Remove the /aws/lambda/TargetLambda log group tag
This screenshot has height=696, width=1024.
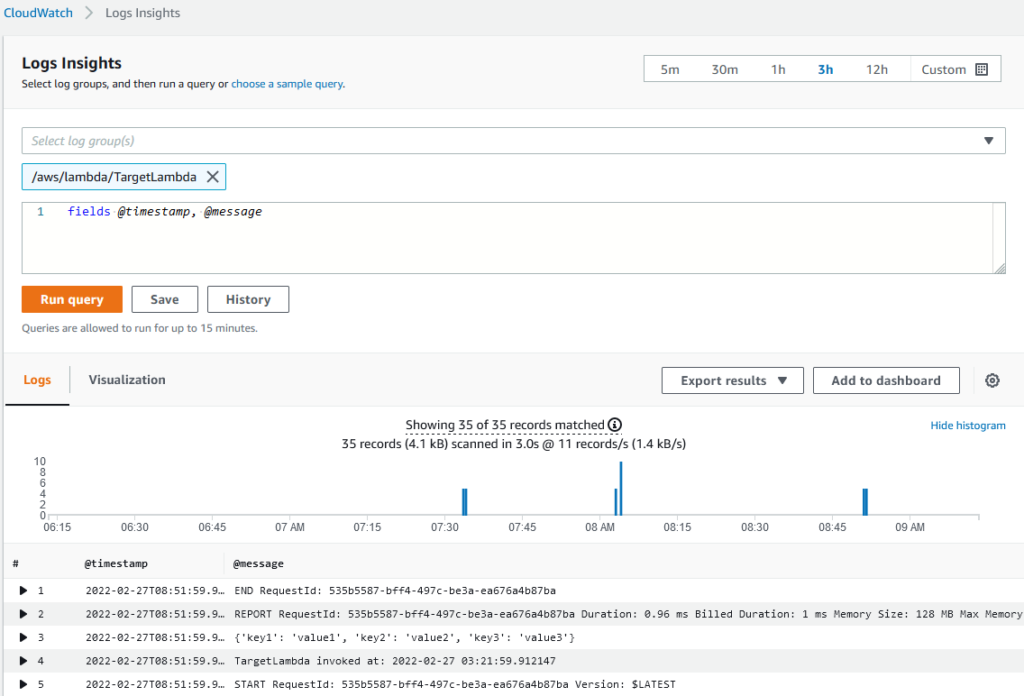212,177
